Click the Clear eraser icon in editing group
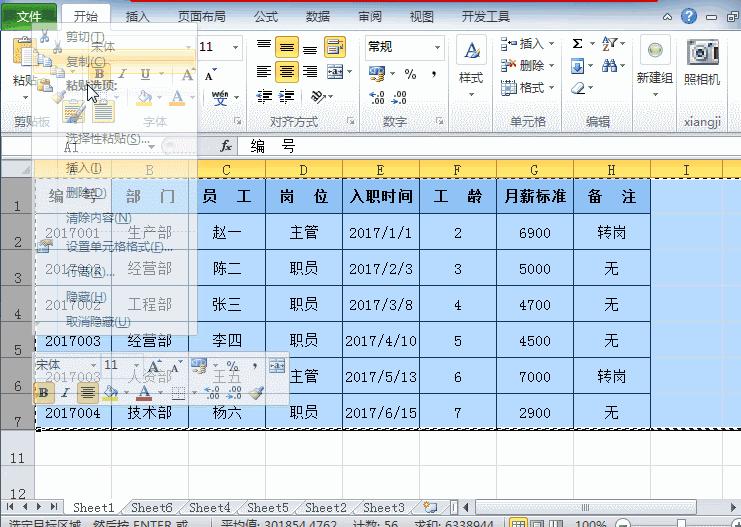This screenshot has height=527, width=741. point(578,88)
